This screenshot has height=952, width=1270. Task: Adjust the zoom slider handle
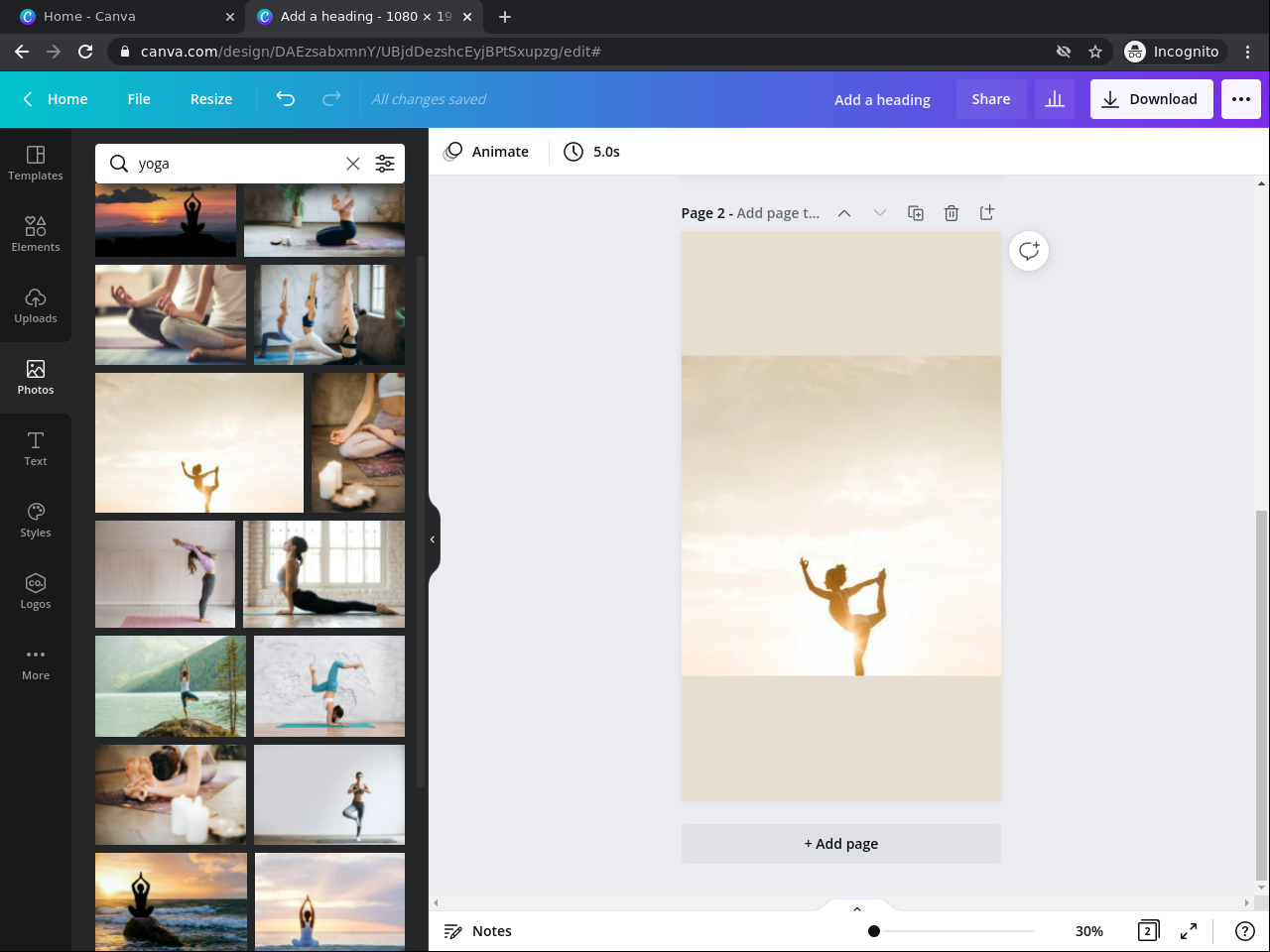pyautogui.click(x=874, y=931)
